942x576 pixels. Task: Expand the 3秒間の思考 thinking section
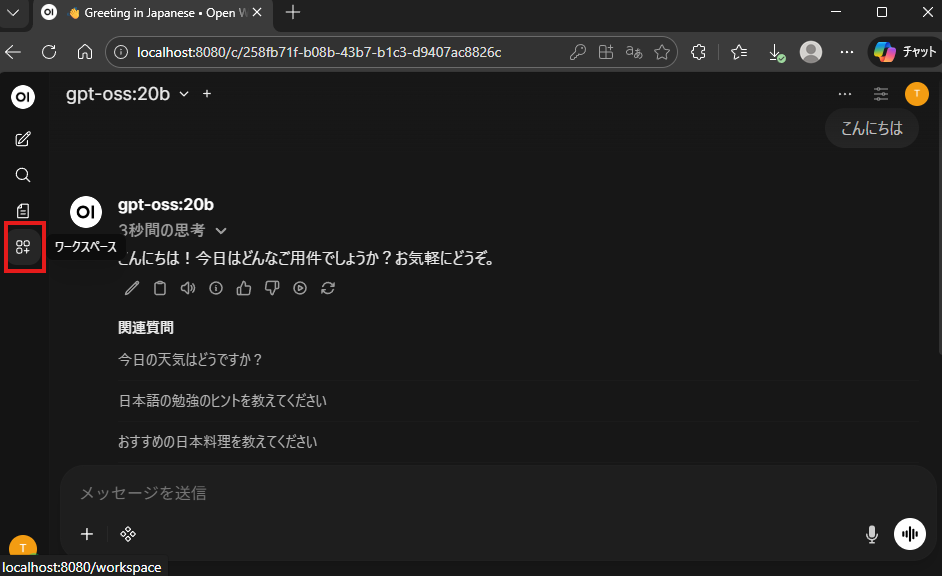(172, 230)
